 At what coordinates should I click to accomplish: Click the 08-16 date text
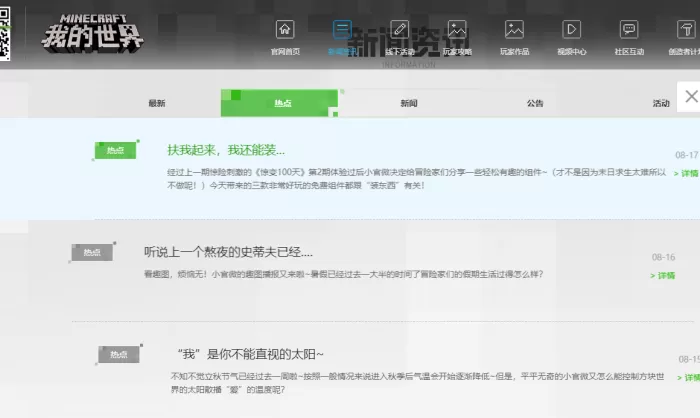click(663, 257)
